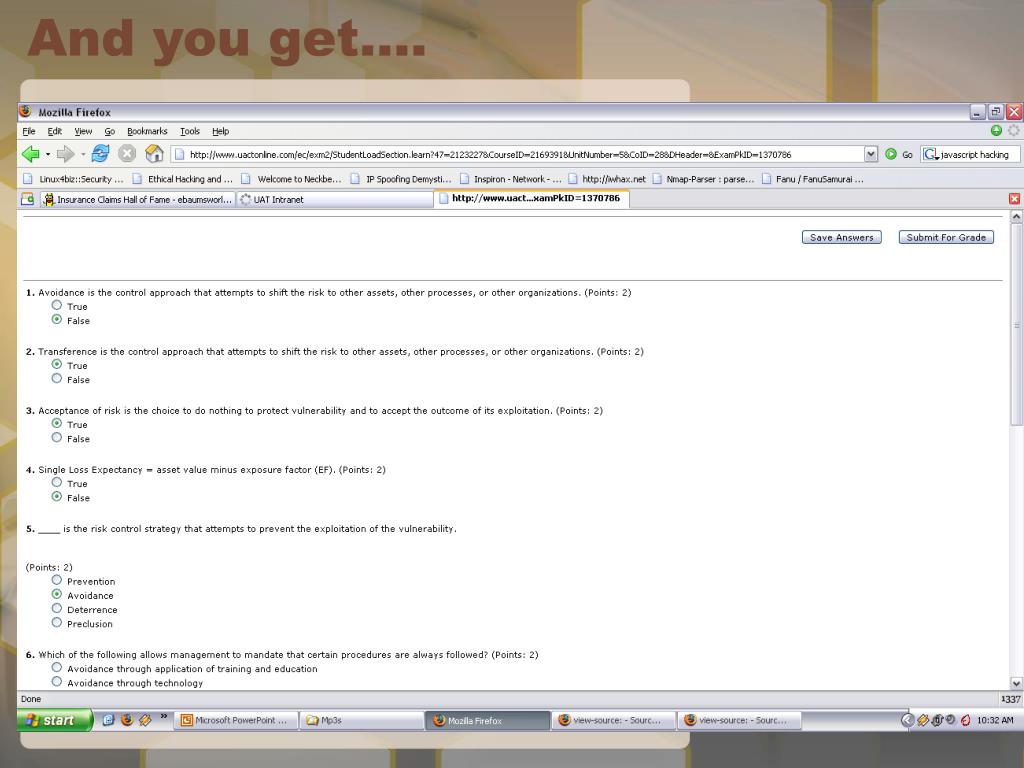Viewport: 1024px width, 768px height.
Task: Open the Fanu / FanuSamurai bookmark
Action: pos(813,179)
